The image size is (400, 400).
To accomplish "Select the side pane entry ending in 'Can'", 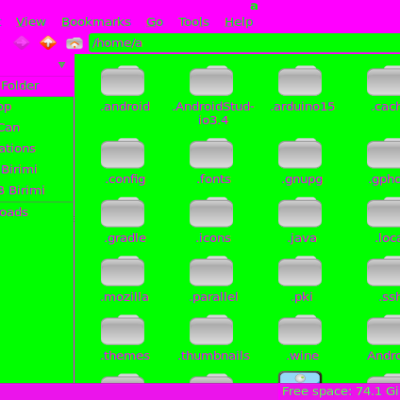I will click(x=37, y=128).
